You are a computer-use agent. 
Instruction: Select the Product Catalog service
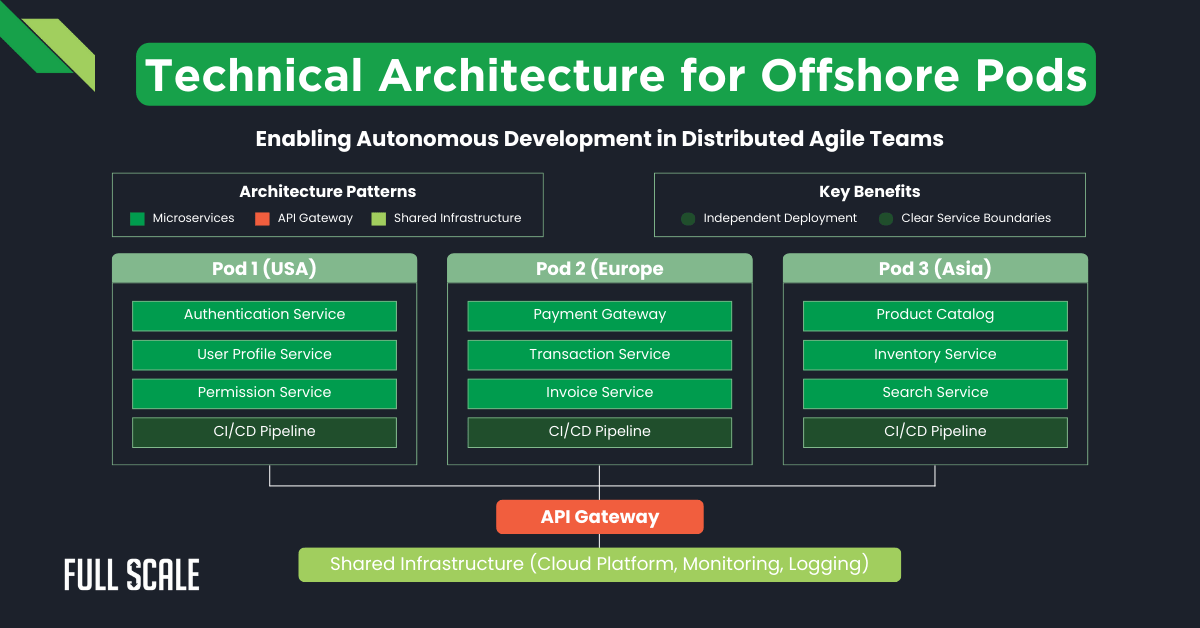point(935,314)
